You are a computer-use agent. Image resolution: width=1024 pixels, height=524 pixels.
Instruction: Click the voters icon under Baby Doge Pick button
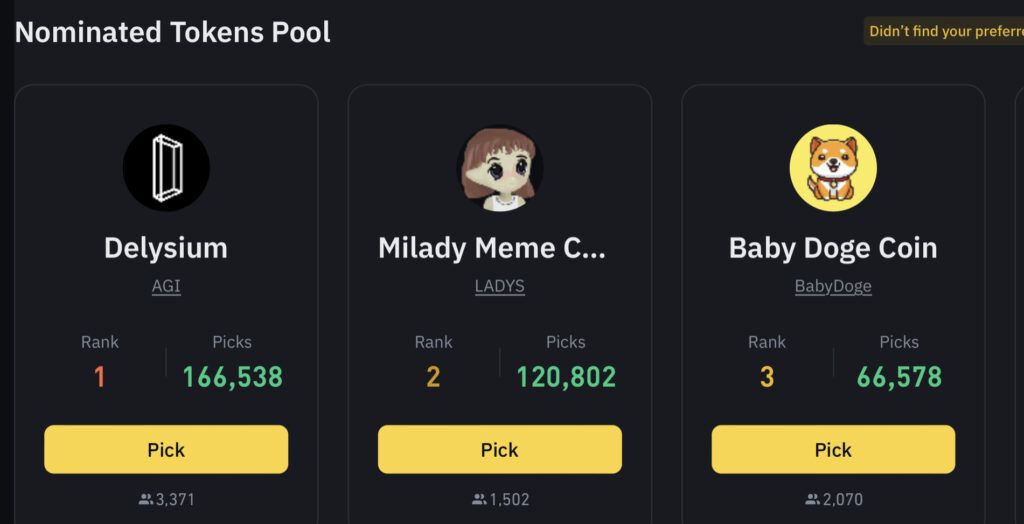(813, 500)
